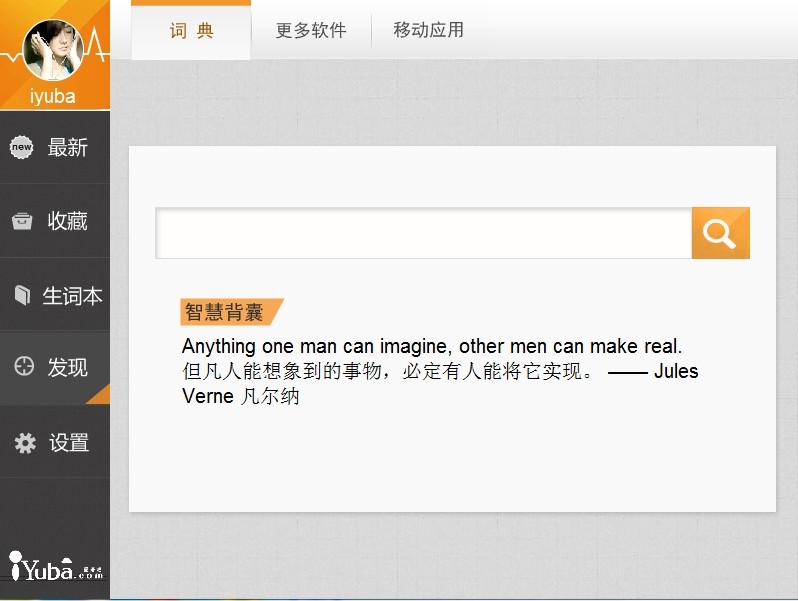Click the iyuba username label

(x=52, y=96)
